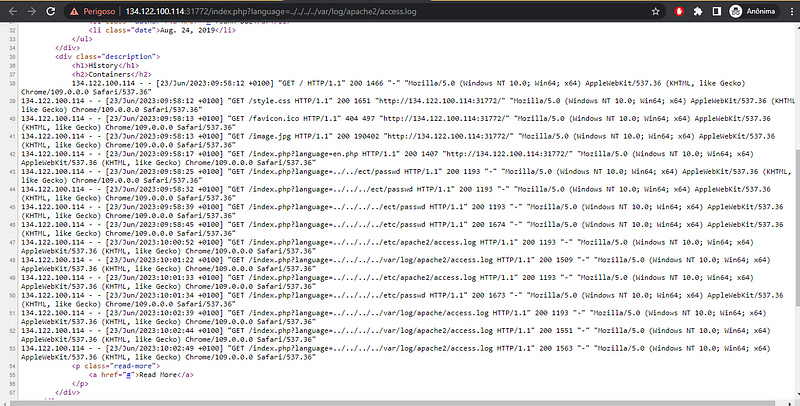
Task: Click the Read More link
Action: pyautogui.click(x=158, y=375)
